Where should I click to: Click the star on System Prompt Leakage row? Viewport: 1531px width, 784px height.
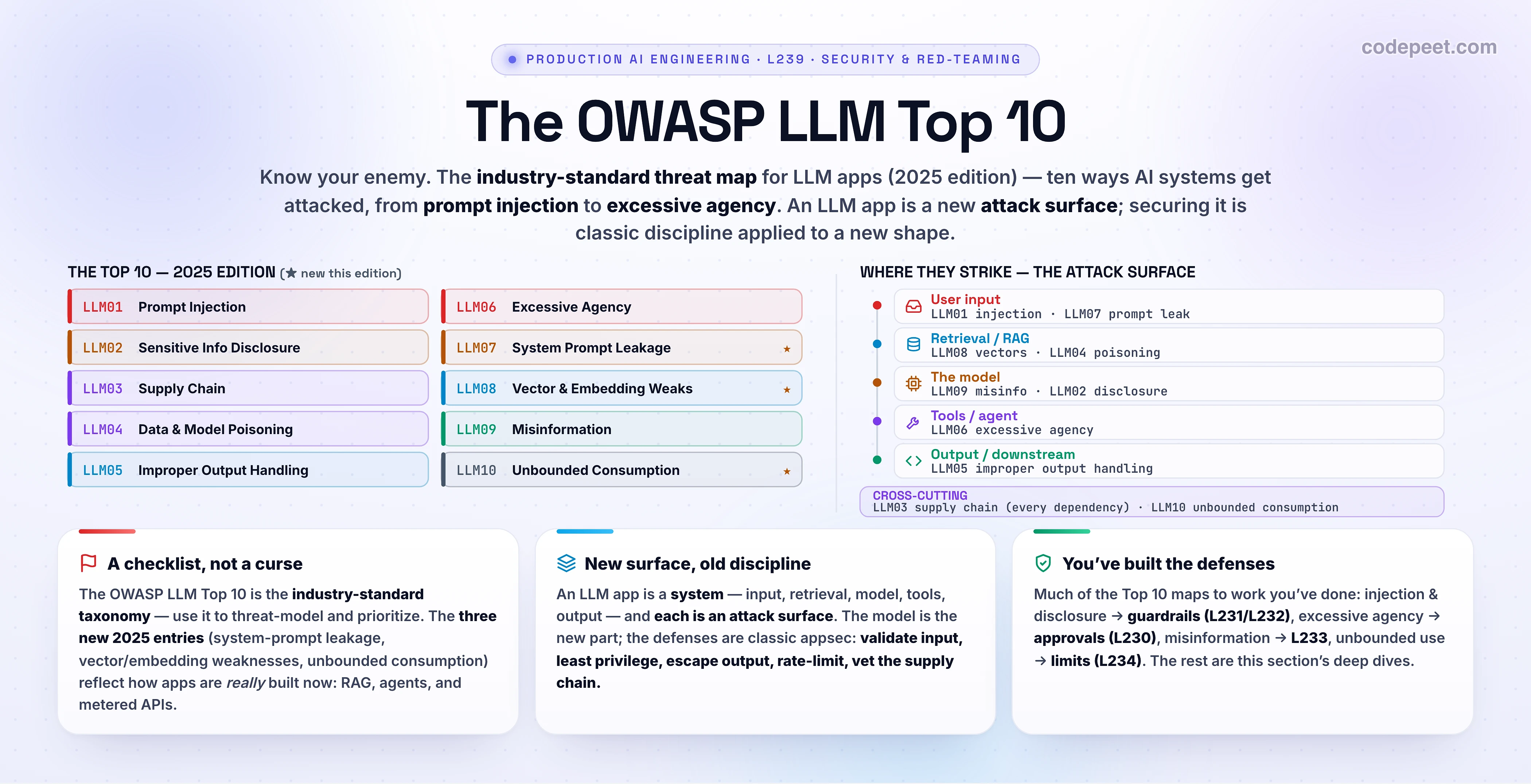(x=786, y=349)
